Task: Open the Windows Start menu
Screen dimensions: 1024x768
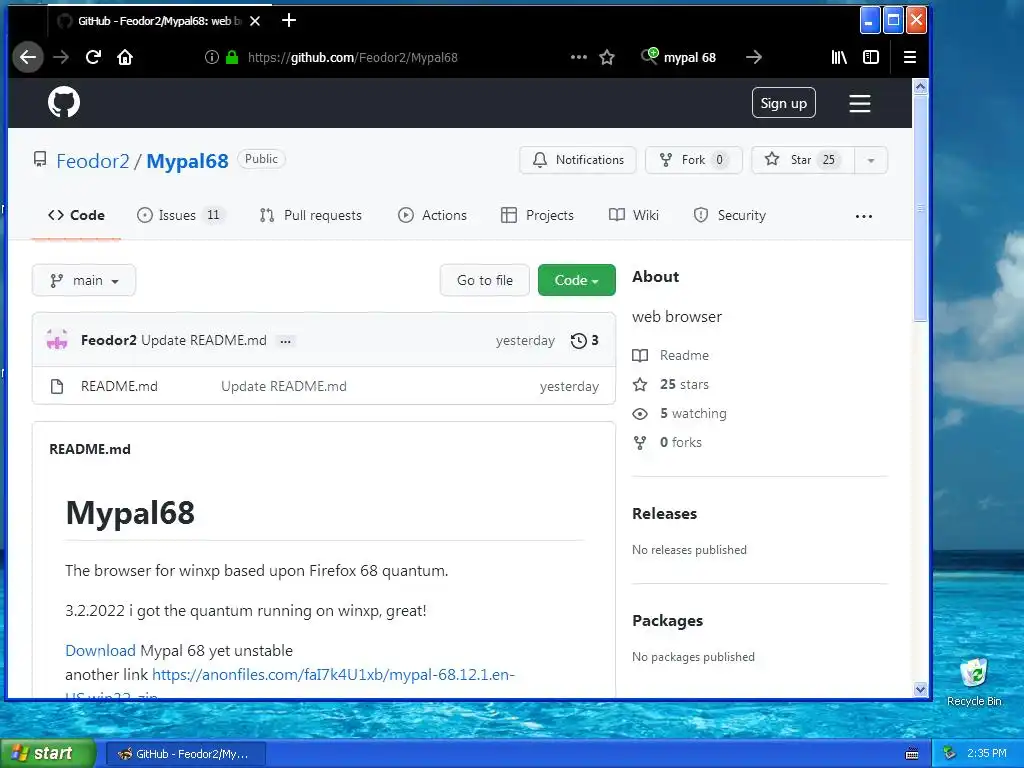Action: tap(48, 754)
